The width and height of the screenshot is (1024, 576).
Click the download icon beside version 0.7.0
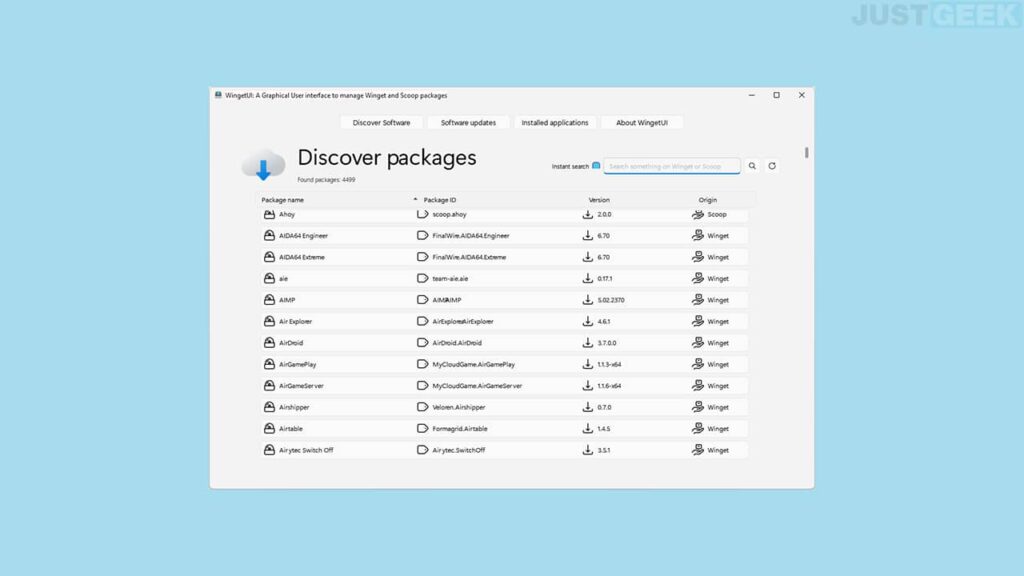(588, 407)
